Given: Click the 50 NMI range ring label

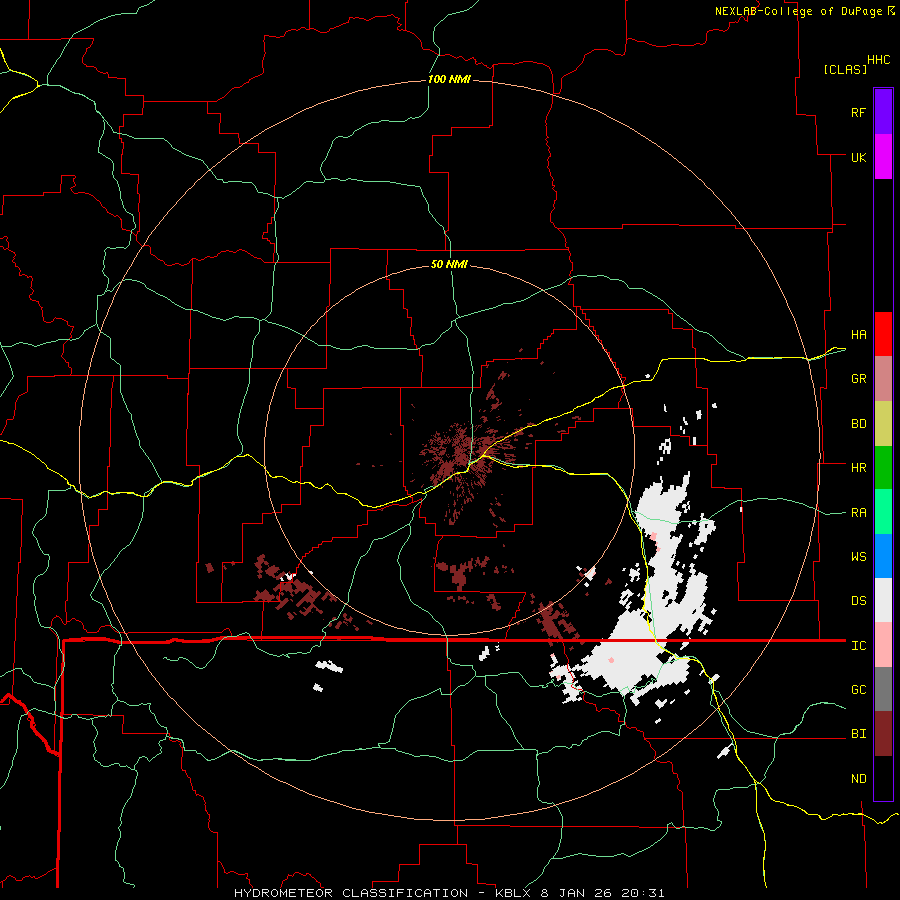Looking at the screenshot, I should [x=449, y=265].
